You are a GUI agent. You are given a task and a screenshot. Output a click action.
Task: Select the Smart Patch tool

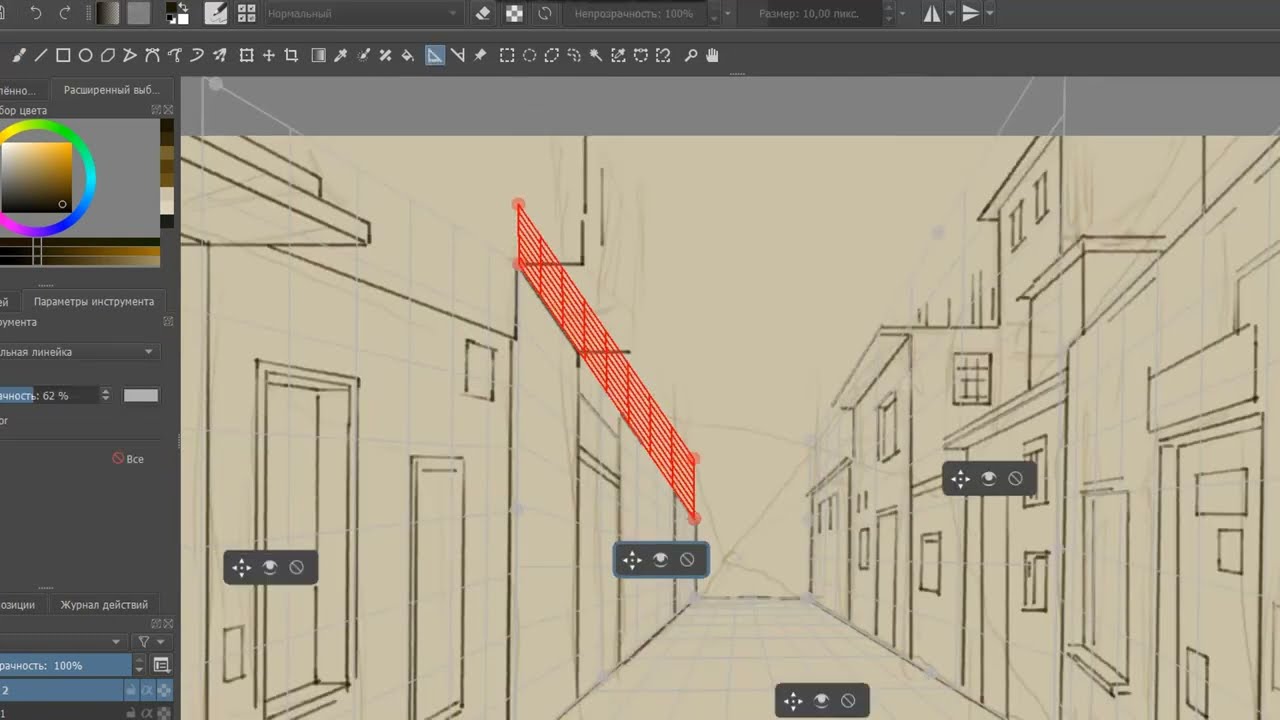pos(385,56)
